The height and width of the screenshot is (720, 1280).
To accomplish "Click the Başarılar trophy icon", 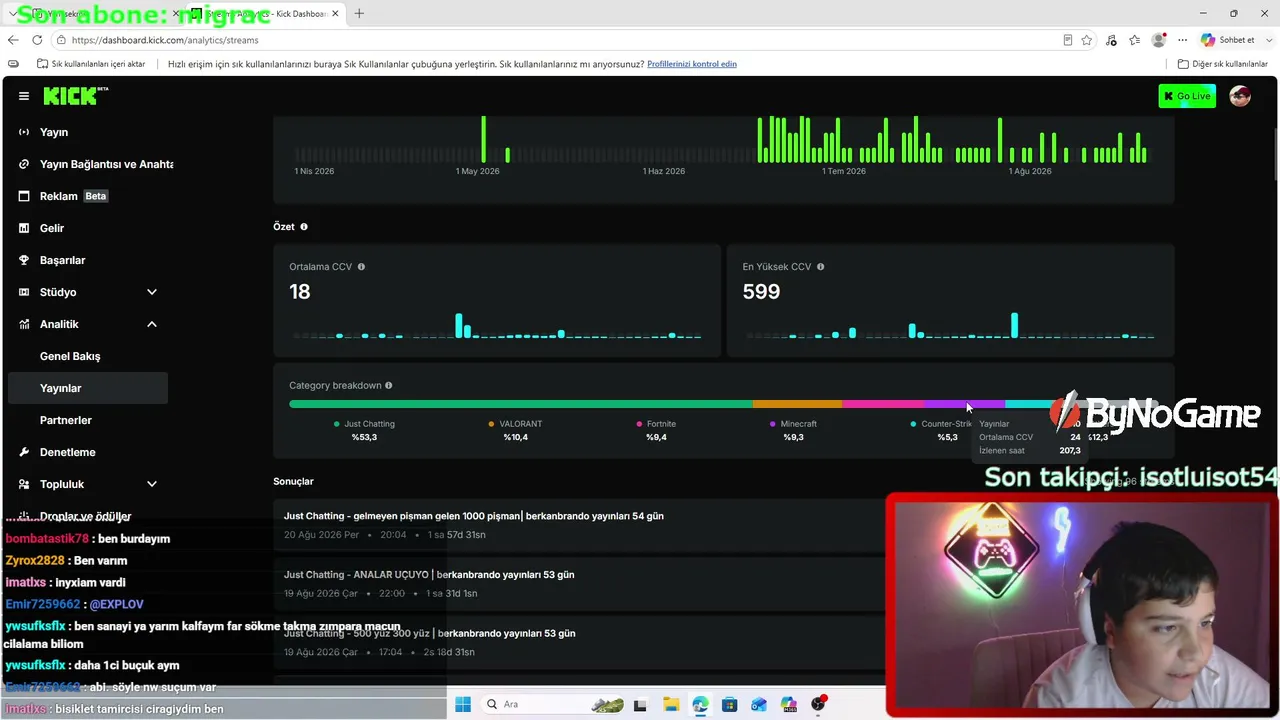I will 24,260.
